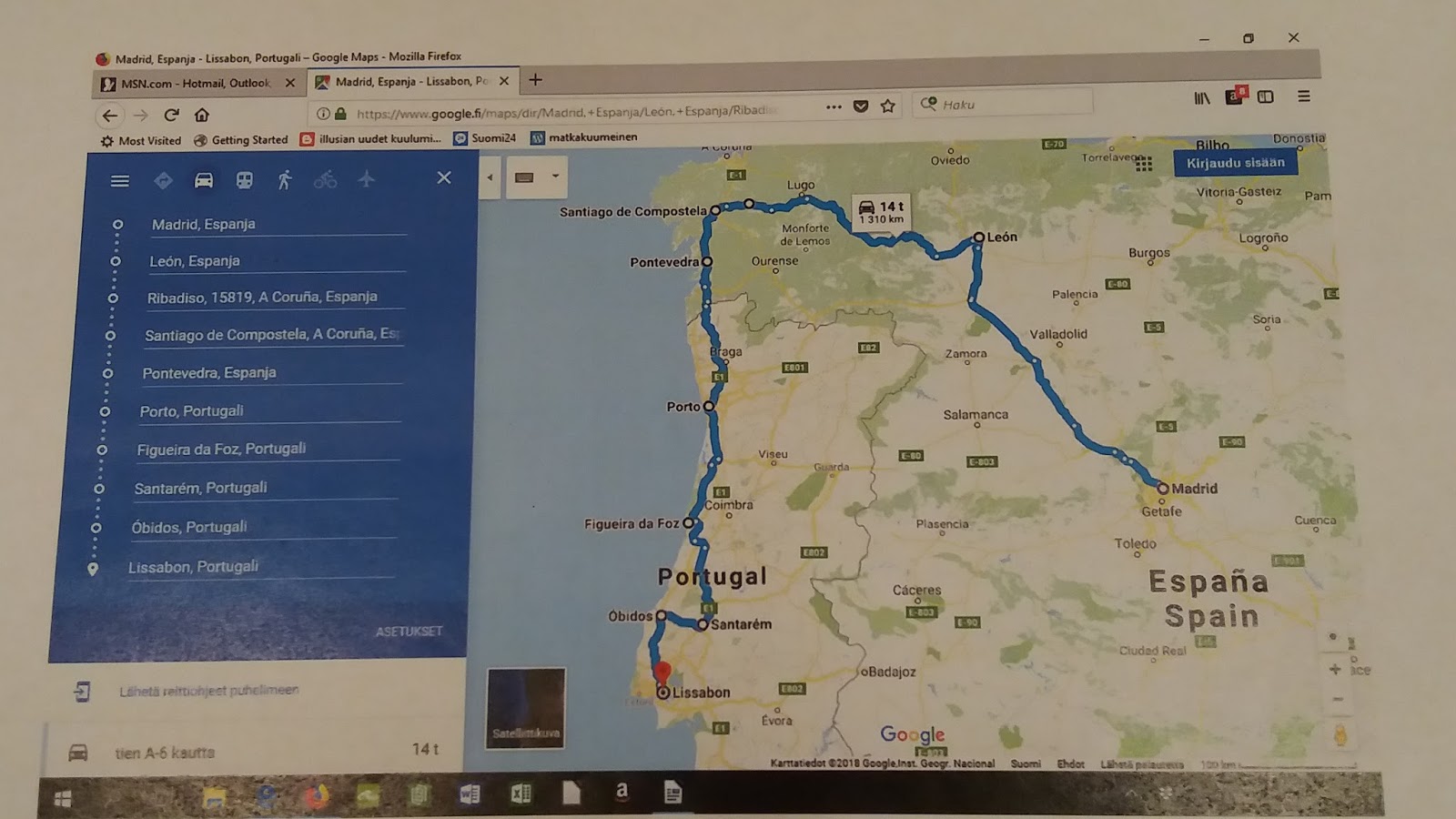Bookmark this page with star
Viewport: 1456px width, 819px height.
tap(888, 106)
